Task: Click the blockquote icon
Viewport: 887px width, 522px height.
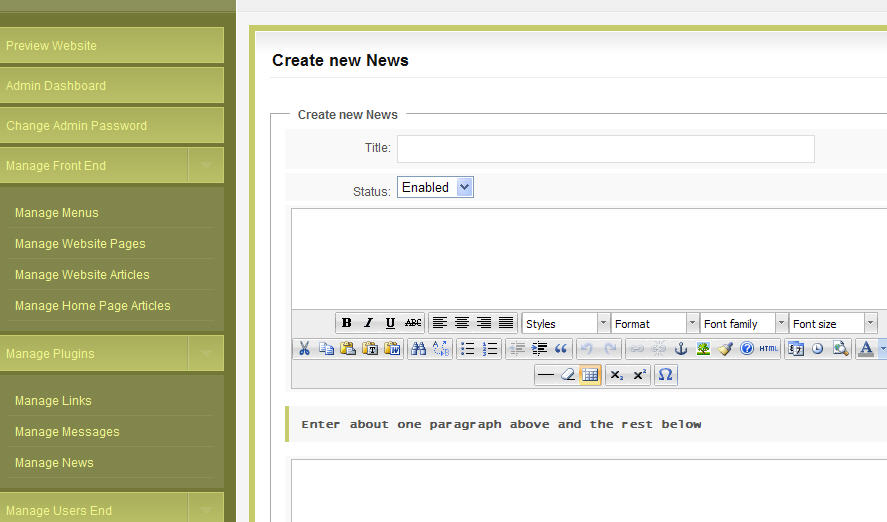Action: tap(561, 349)
